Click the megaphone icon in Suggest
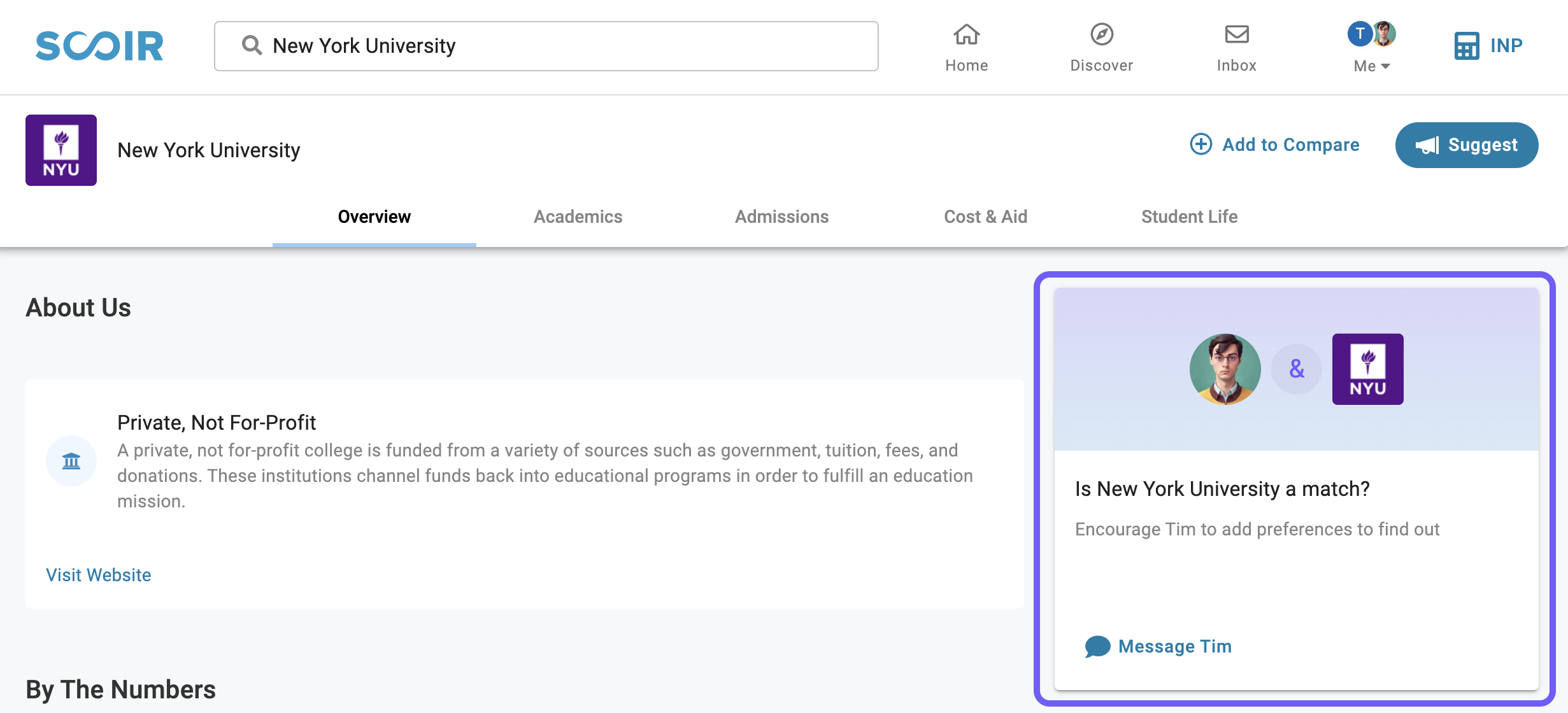The image size is (1568, 713). click(1427, 145)
